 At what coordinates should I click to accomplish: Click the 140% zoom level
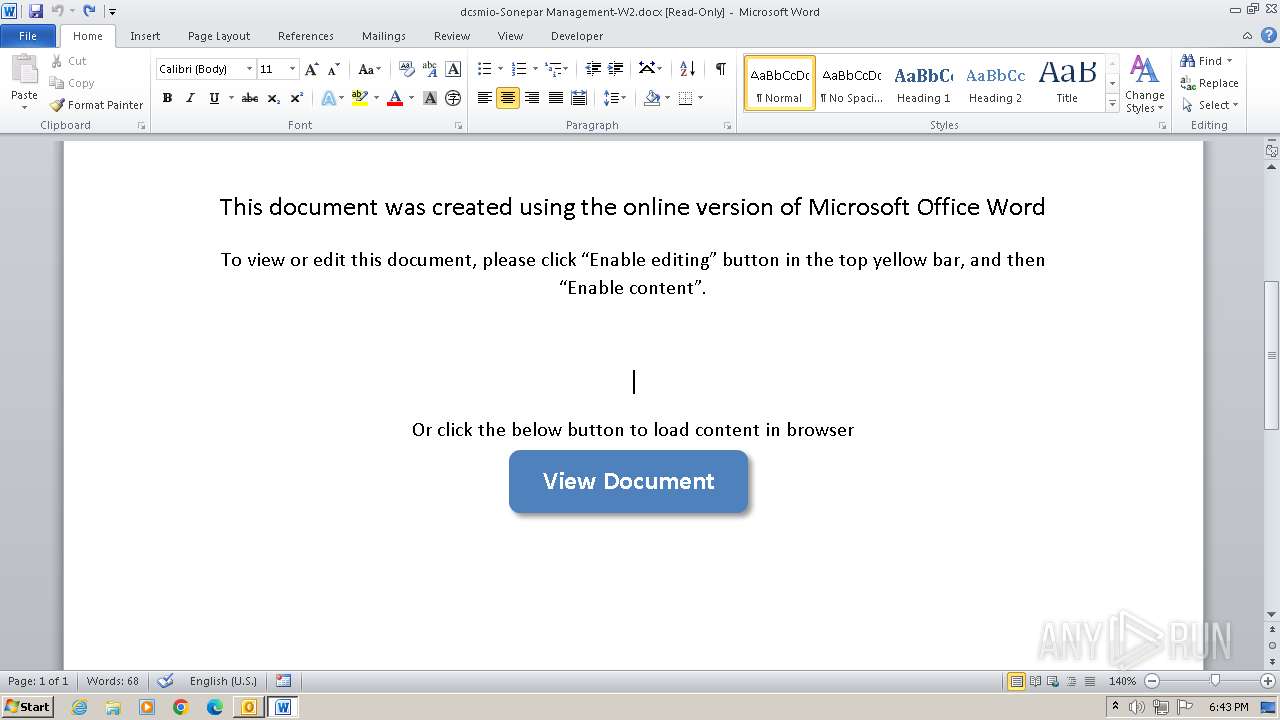point(1122,681)
